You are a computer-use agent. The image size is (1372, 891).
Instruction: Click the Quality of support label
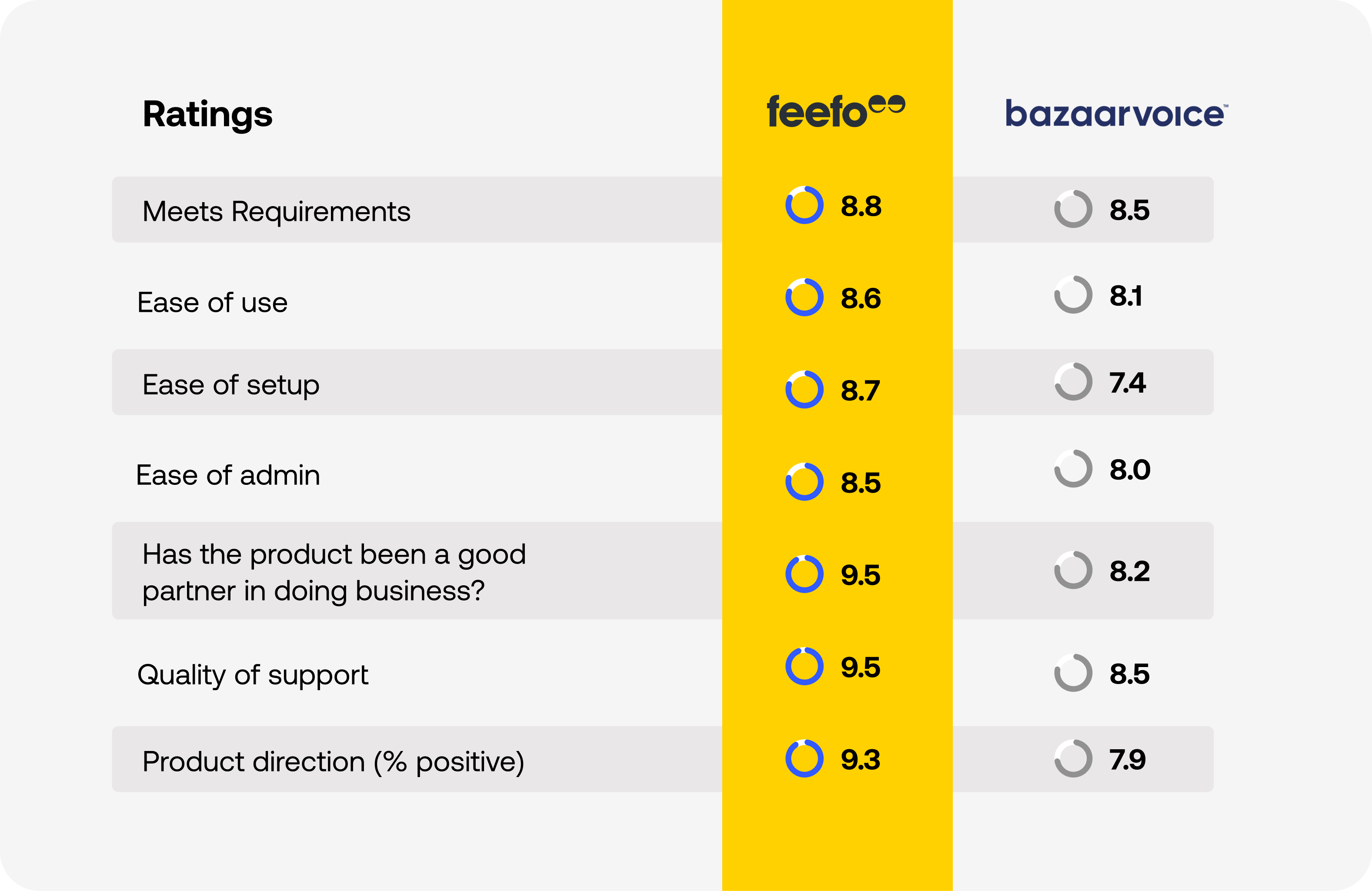(x=253, y=675)
